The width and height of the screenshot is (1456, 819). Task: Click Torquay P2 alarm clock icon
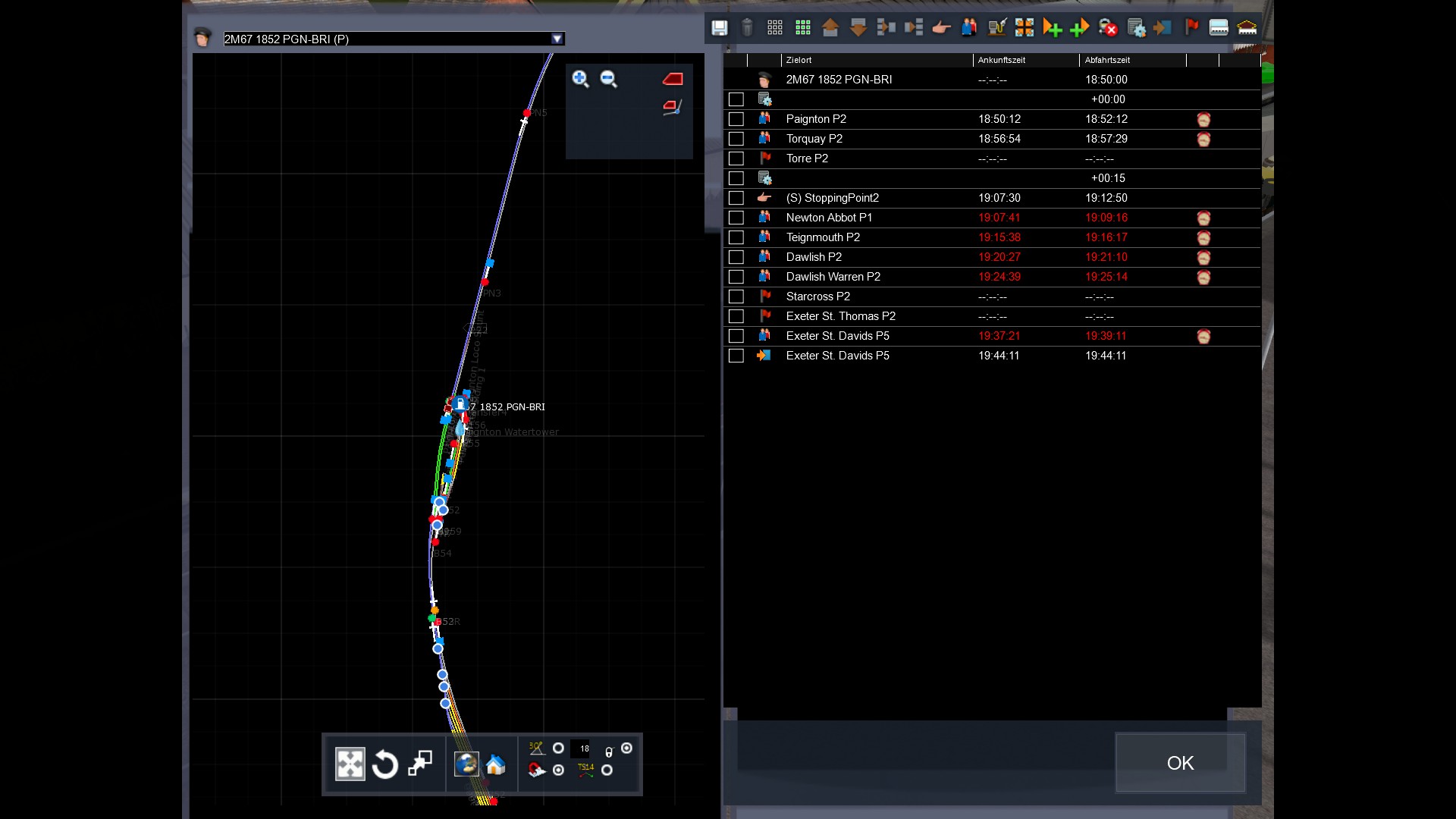pos(1203,140)
